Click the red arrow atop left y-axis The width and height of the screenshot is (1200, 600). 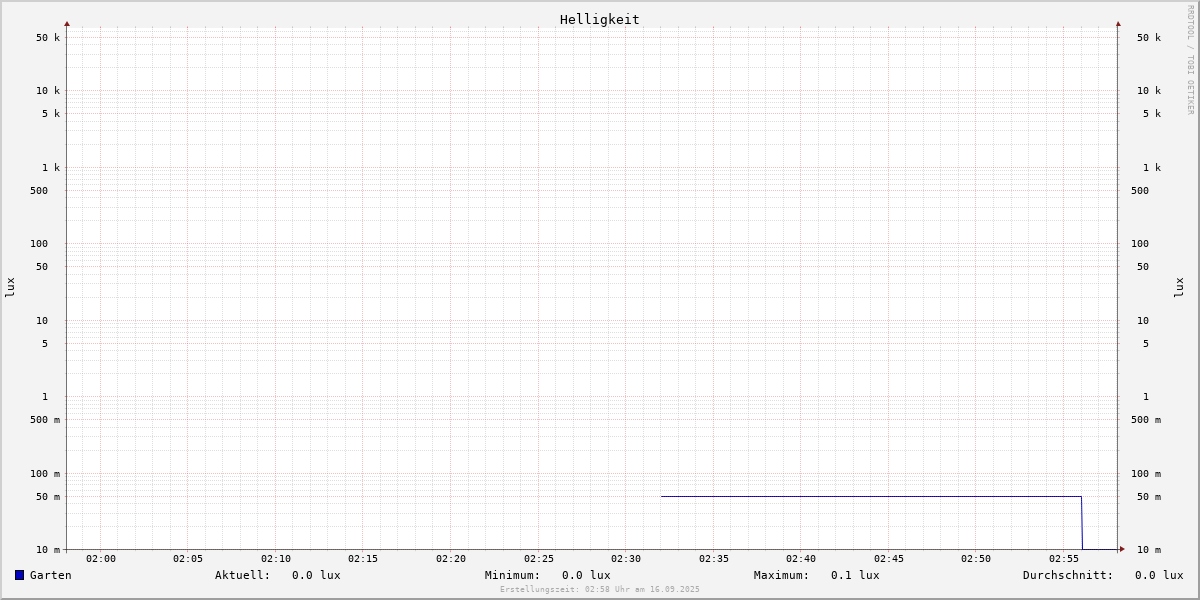coord(67,23)
